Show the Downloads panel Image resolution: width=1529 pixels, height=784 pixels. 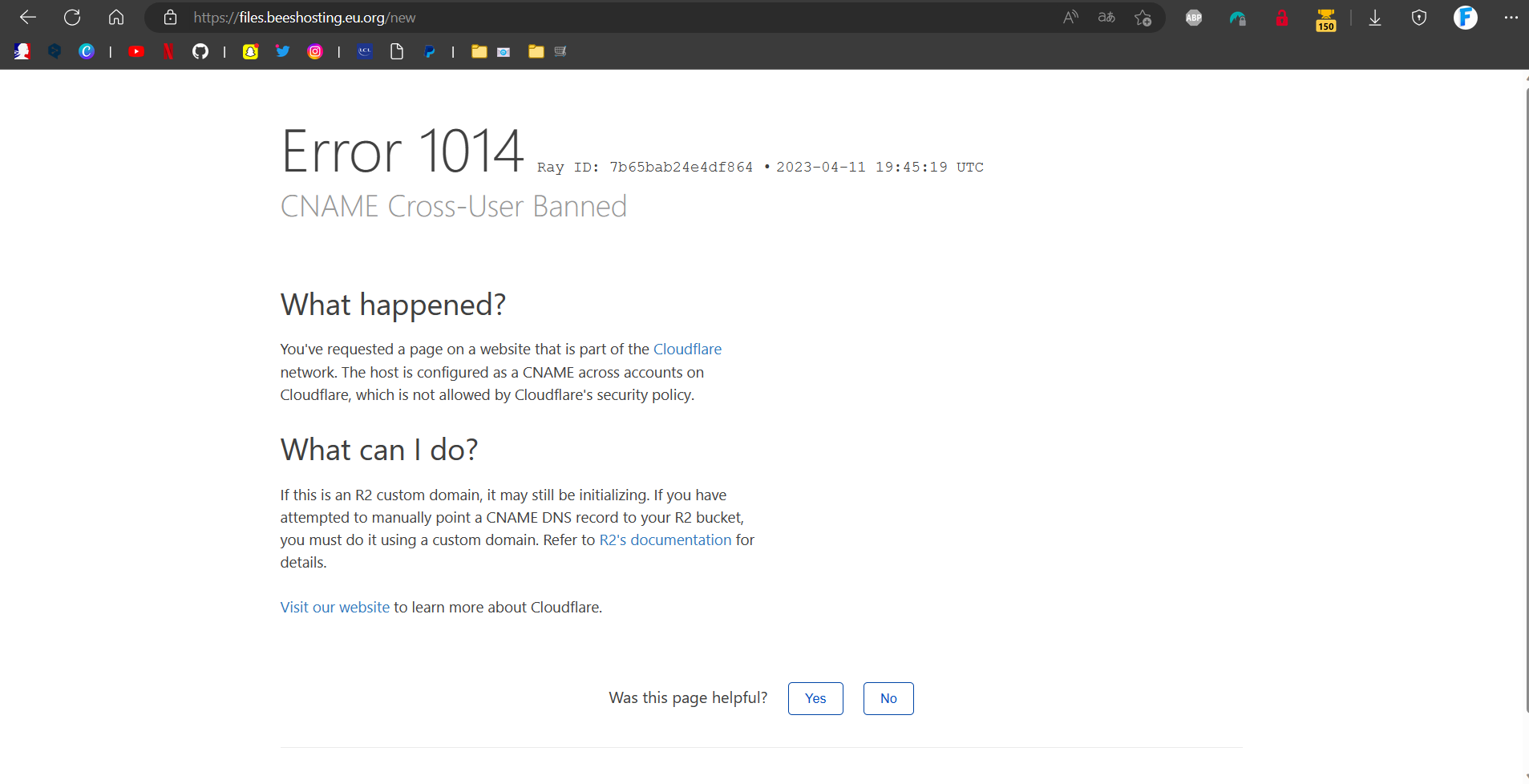1375,18
